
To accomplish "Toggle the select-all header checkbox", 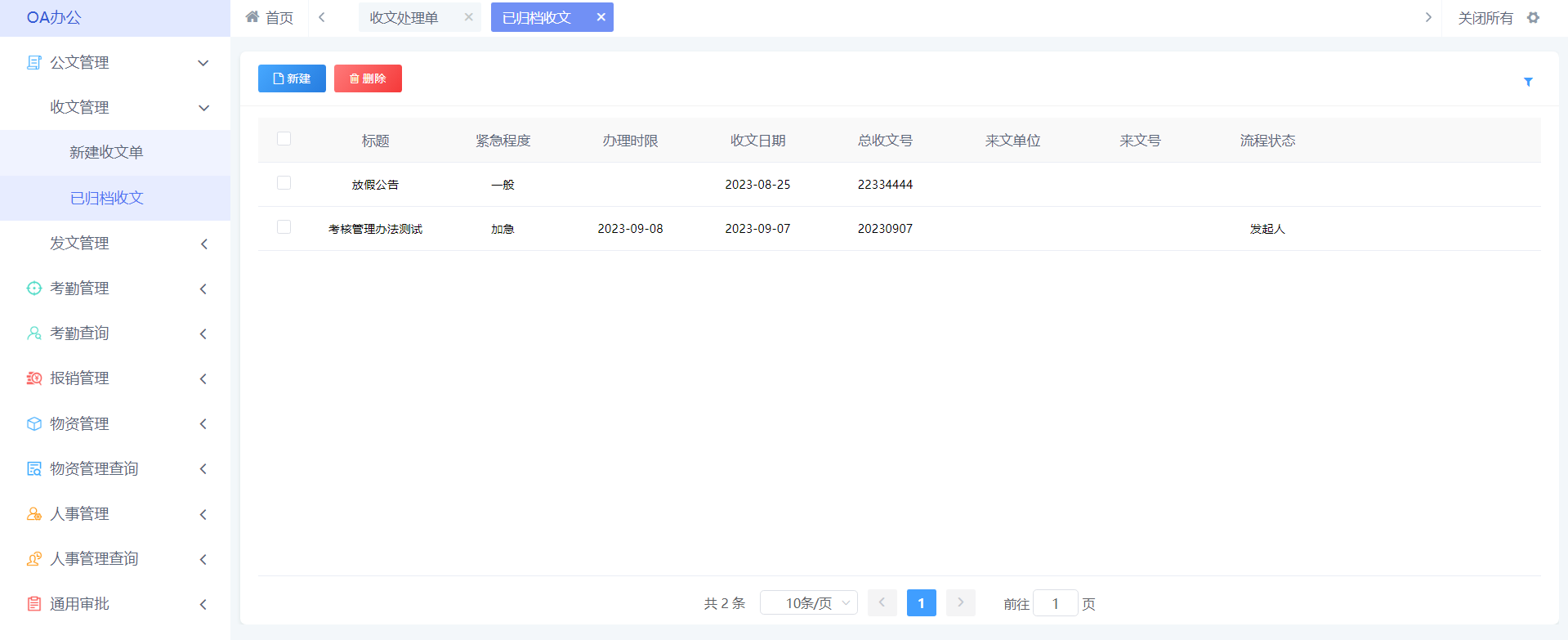I will pyautogui.click(x=284, y=139).
